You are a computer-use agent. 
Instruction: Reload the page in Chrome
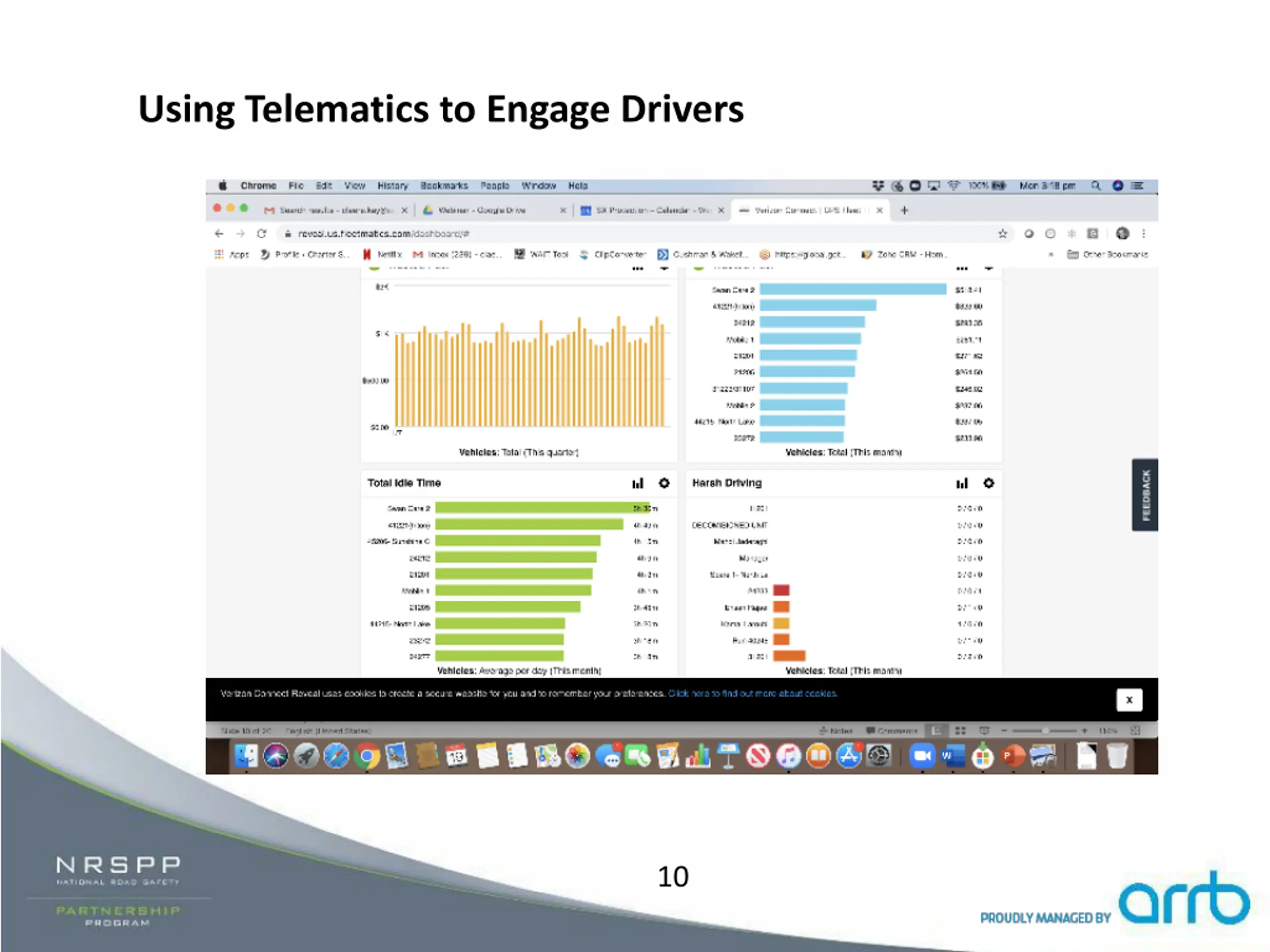coord(262,234)
